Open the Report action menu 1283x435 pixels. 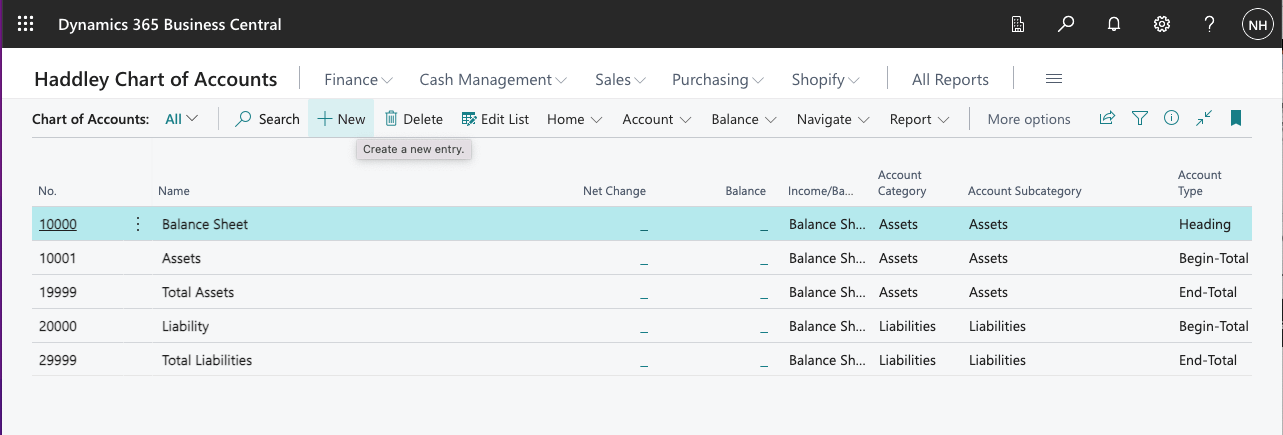tap(919, 119)
